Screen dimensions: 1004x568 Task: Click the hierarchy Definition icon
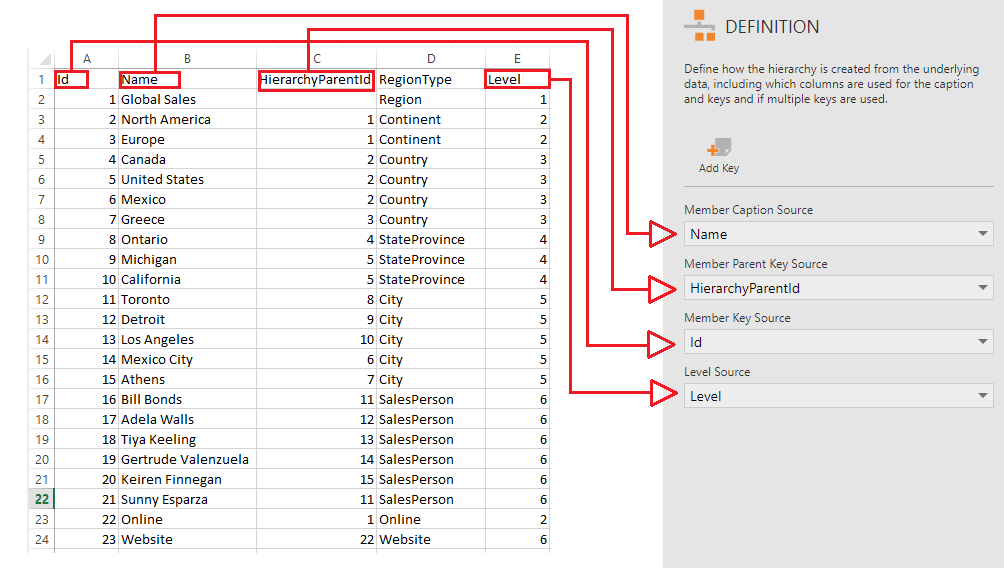tap(699, 26)
